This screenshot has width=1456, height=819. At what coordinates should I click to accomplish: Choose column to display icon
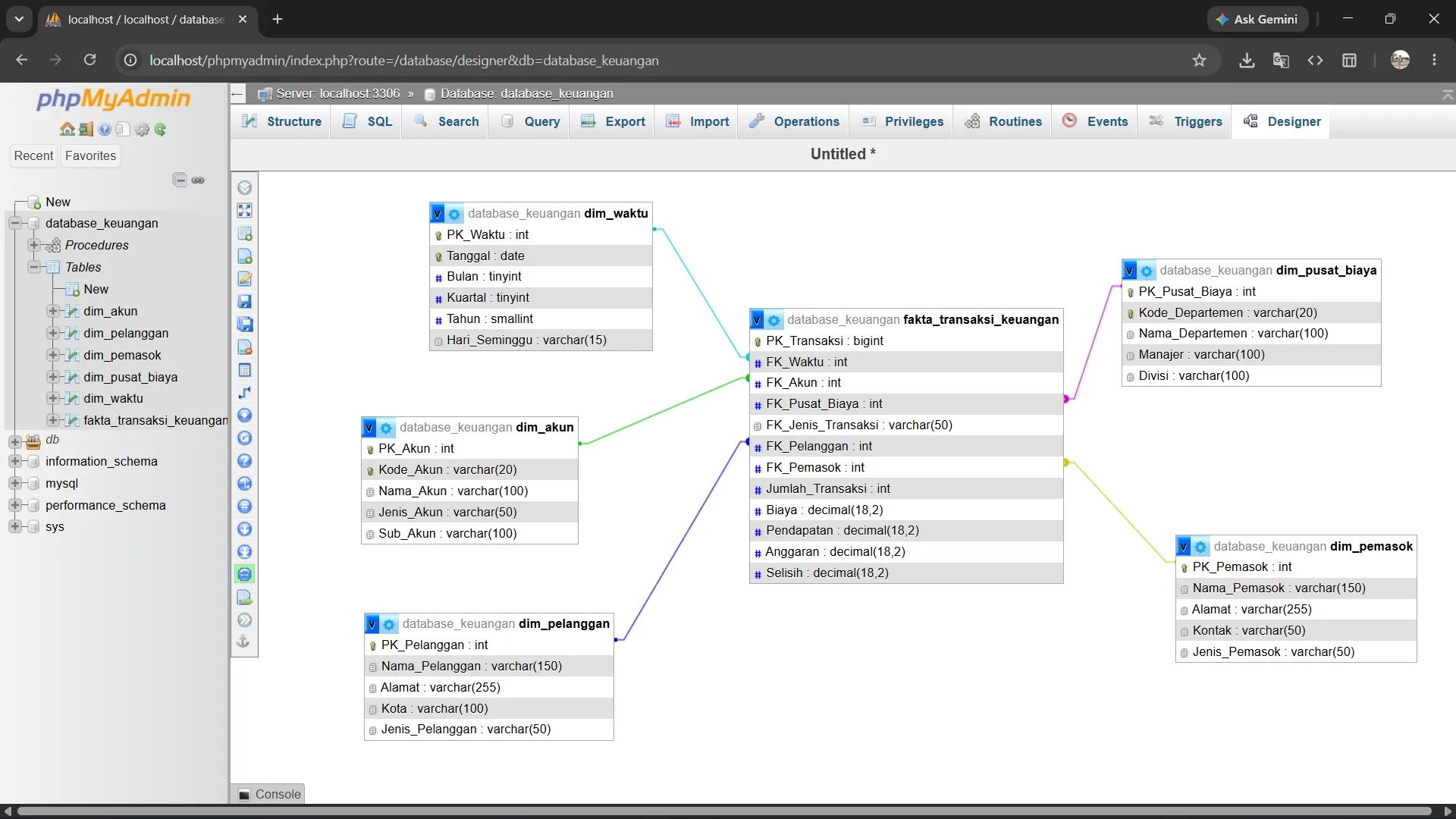tap(244, 416)
